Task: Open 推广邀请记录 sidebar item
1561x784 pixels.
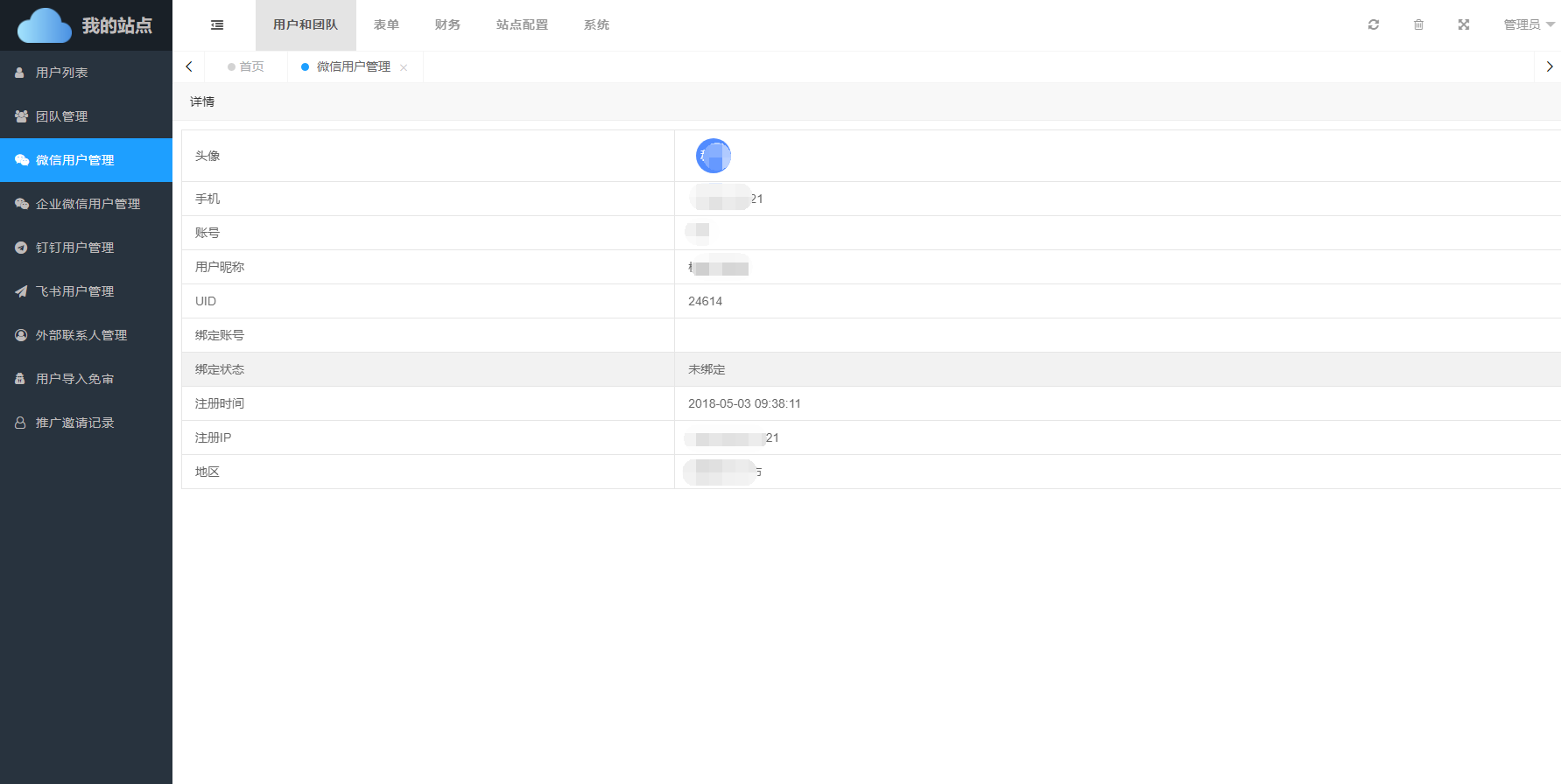Action: [x=74, y=423]
